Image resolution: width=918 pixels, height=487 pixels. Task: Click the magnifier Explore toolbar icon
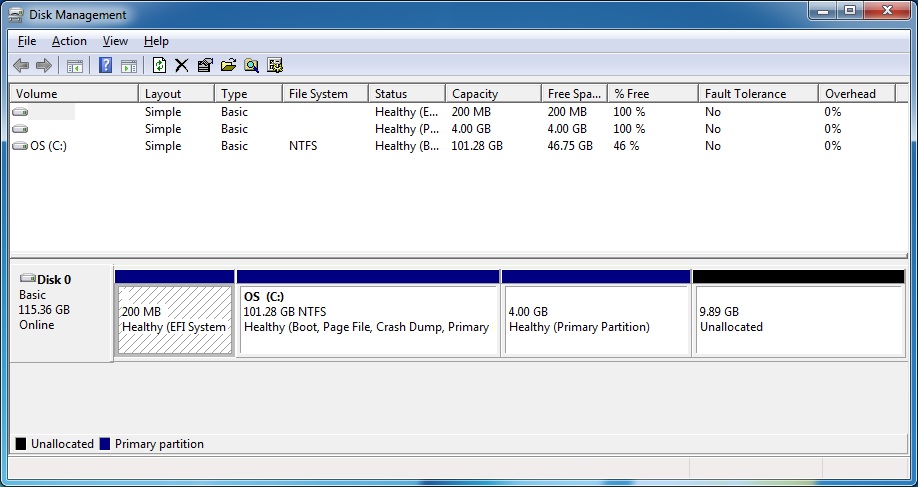coord(252,65)
